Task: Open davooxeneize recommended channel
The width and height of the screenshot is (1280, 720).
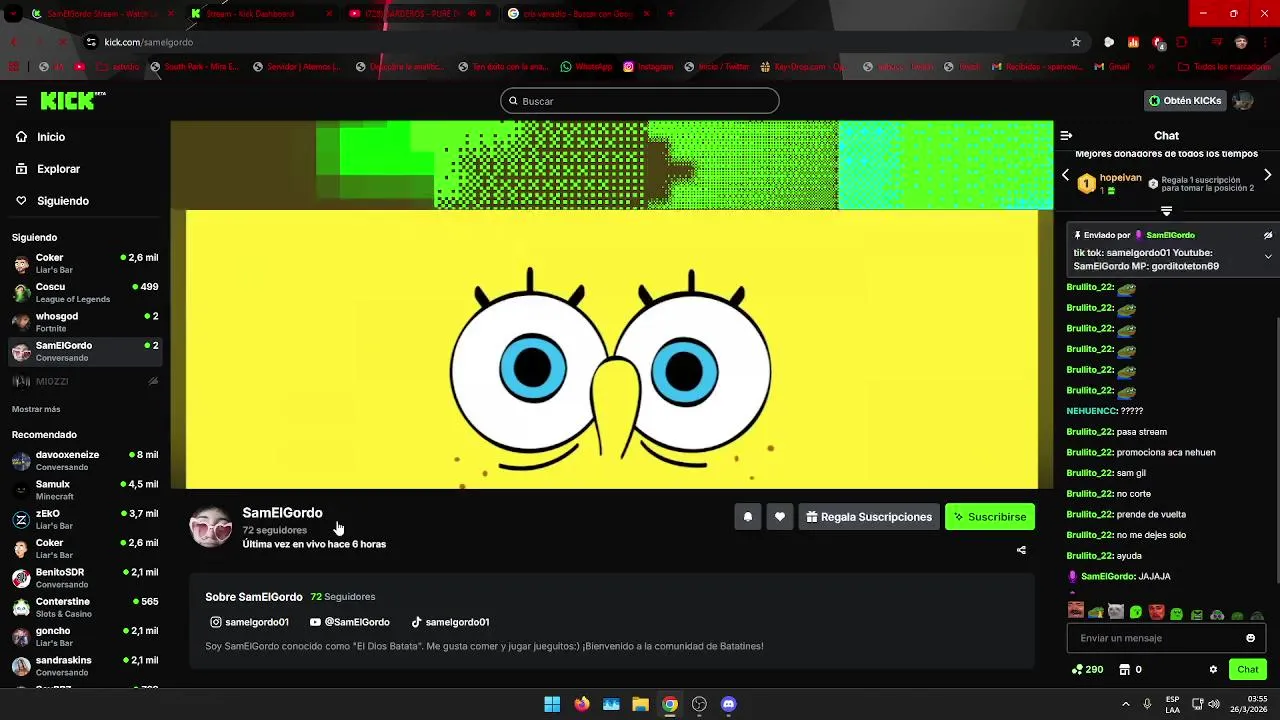Action: click(85, 460)
